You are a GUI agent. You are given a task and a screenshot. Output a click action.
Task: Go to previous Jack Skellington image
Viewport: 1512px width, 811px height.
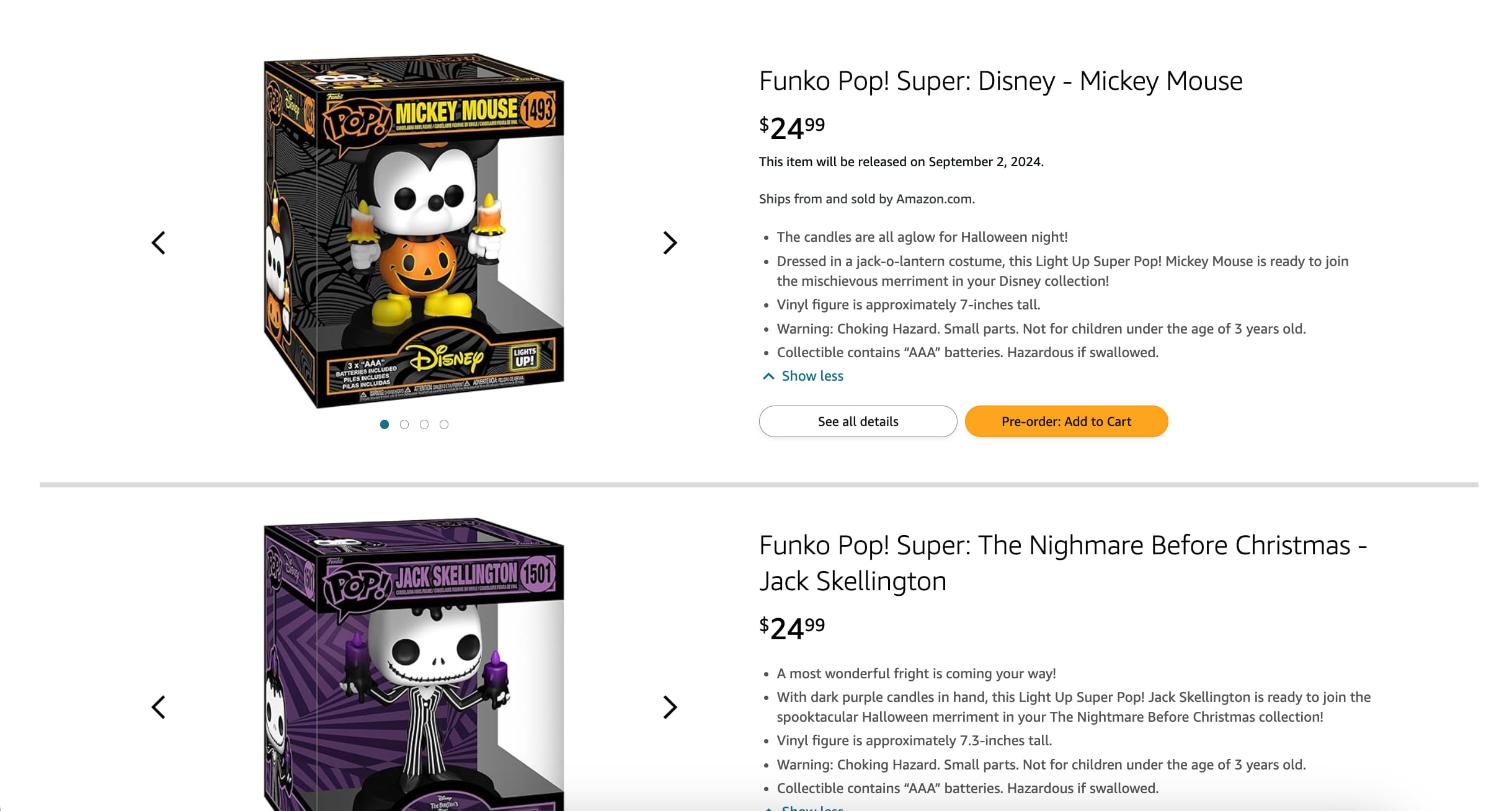159,707
